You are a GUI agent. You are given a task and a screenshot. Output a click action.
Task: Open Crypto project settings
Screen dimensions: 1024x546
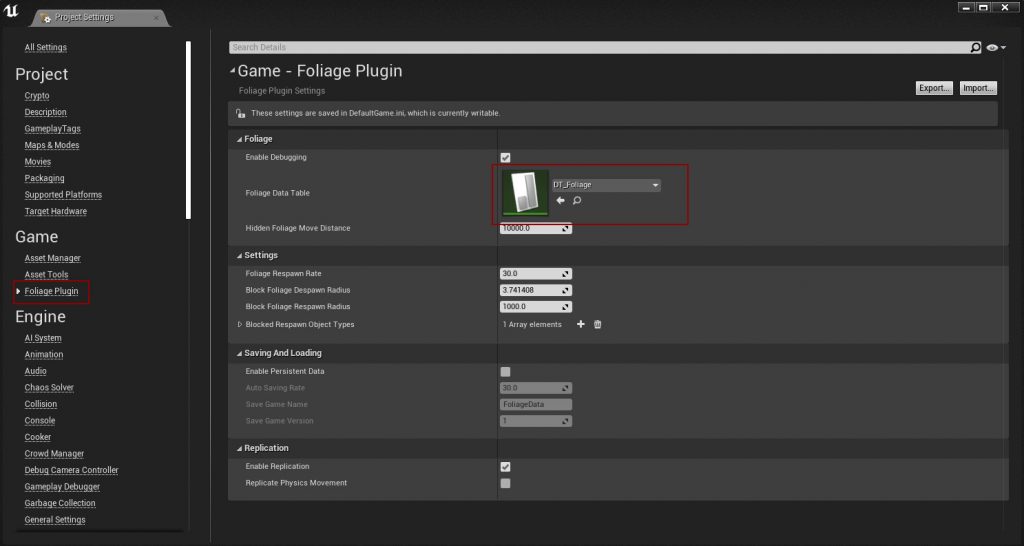[37, 95]
